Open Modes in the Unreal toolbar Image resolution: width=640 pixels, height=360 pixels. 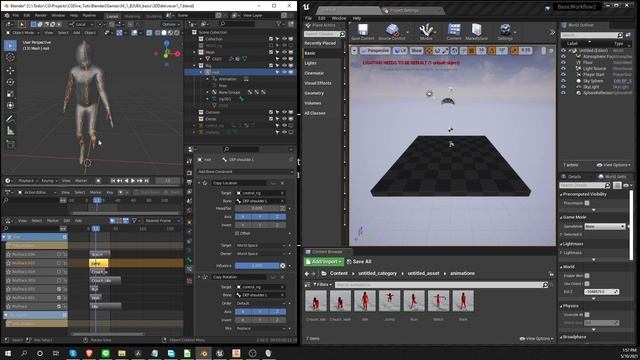pyautogui.click(x=426, y=32)
